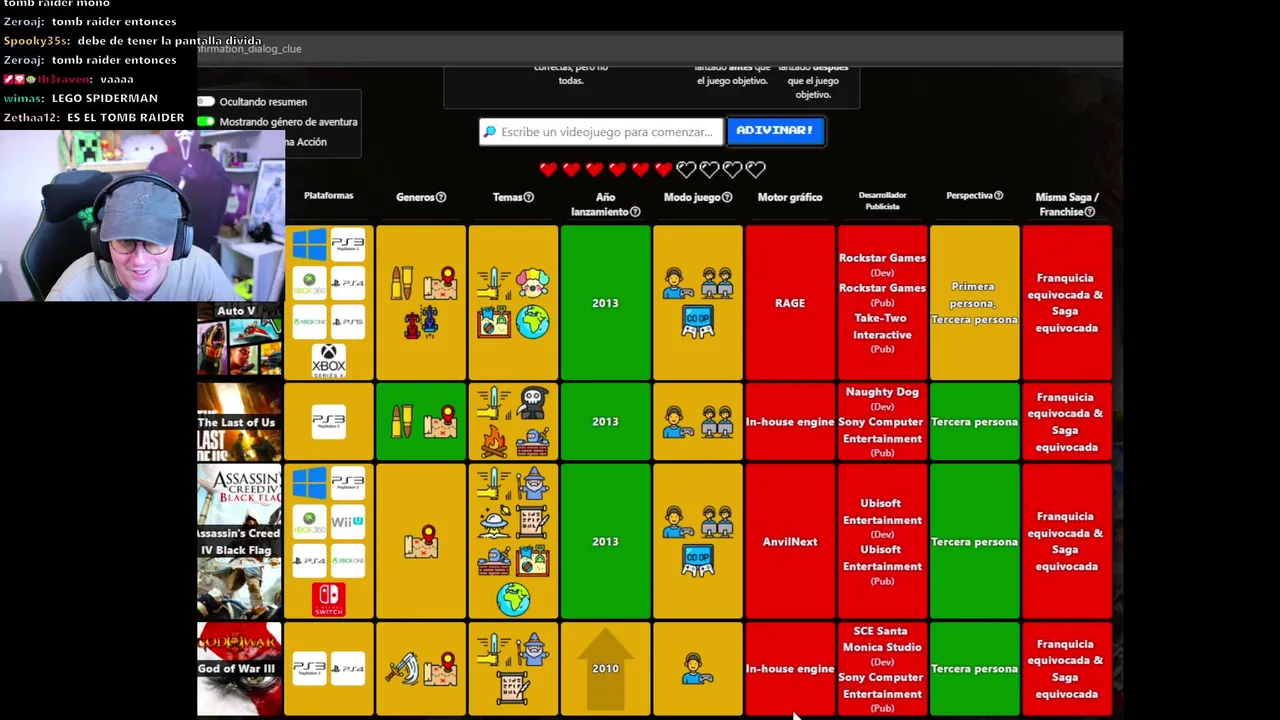This screenshot has height=720, width=1280.
Task: Click the Naughty Dog developer cell
Action: coord(882,421)
